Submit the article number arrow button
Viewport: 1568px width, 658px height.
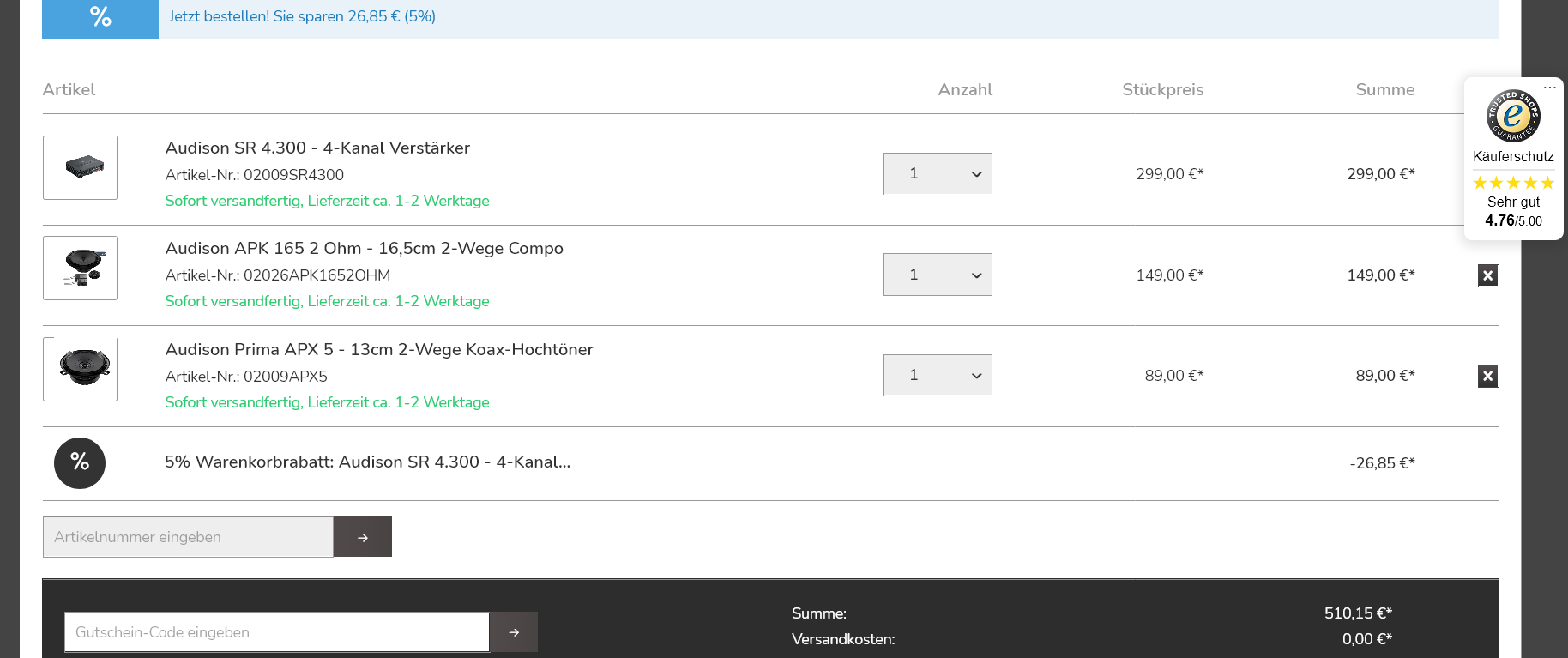pos(362,537)
